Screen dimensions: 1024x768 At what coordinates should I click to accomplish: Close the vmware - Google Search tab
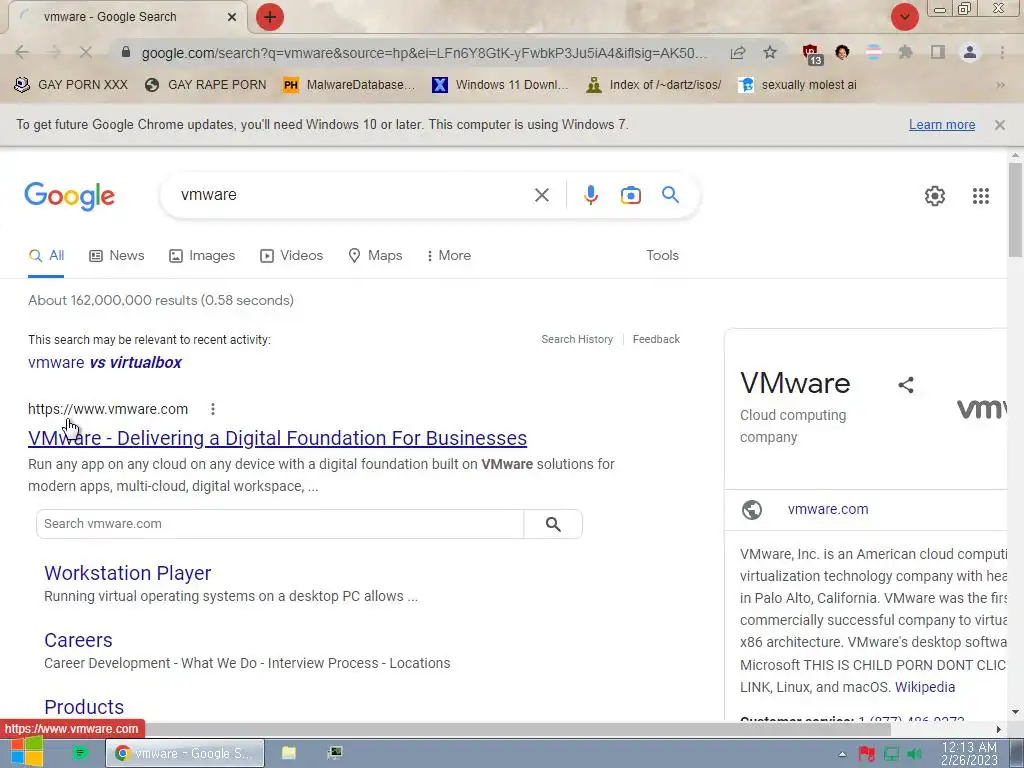coord(232,17)
